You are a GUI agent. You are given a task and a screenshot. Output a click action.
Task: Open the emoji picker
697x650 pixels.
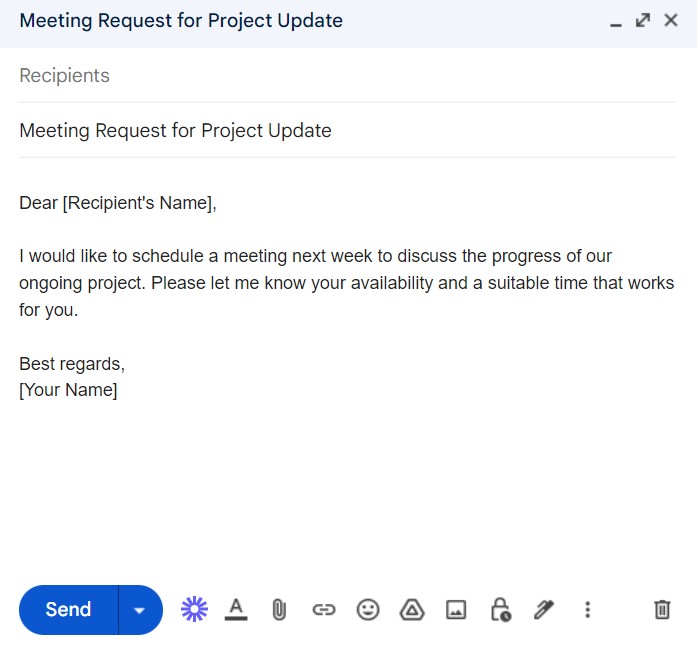coord(368,610)
